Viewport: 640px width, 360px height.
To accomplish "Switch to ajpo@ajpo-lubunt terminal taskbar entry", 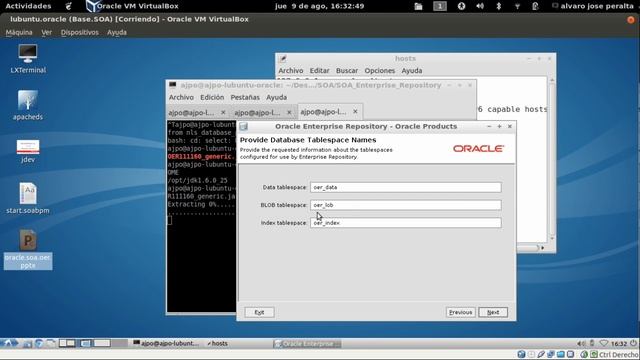I will click(166, 344).
